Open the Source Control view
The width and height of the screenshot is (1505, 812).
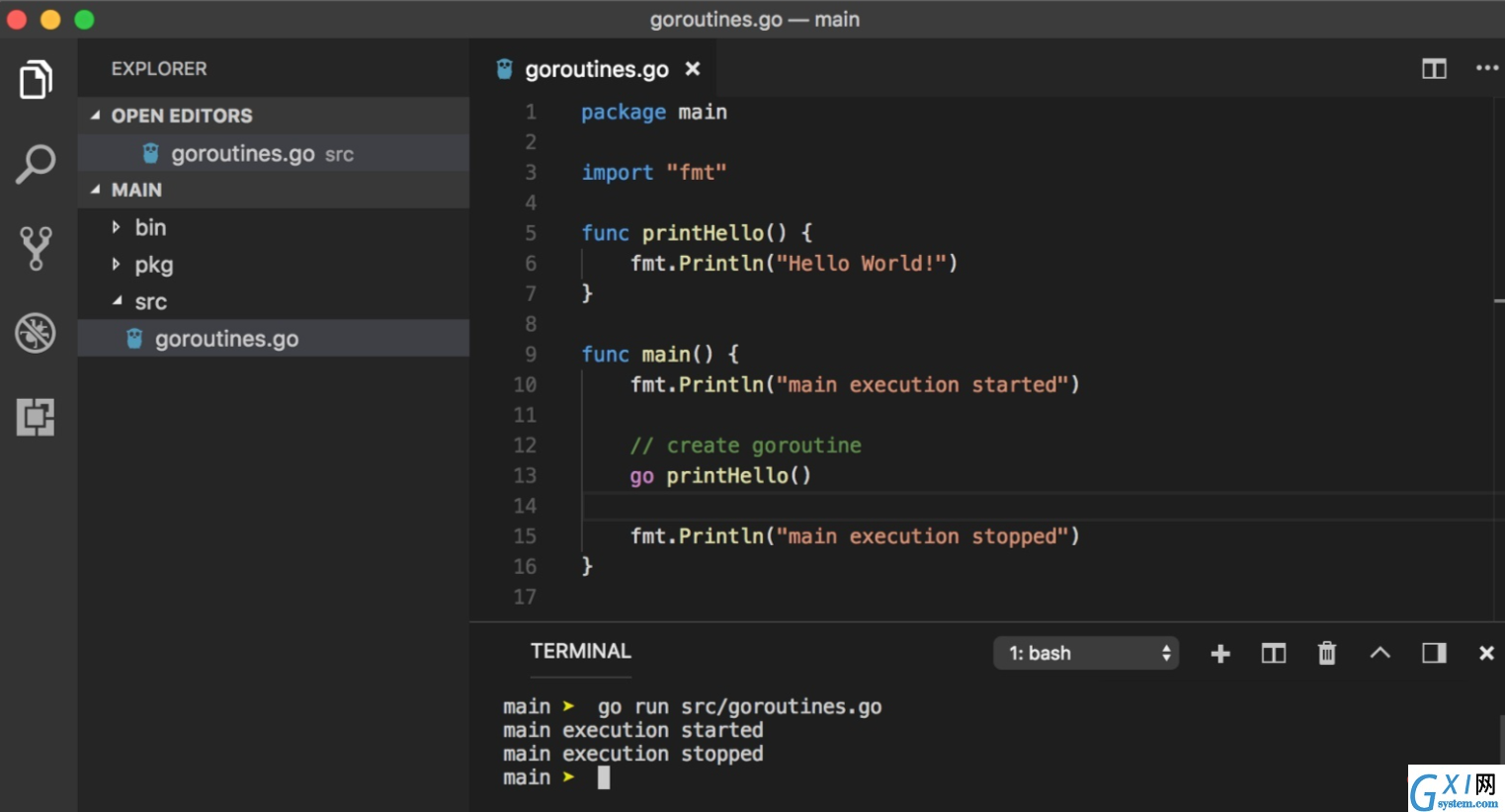[x=36, y=248]
